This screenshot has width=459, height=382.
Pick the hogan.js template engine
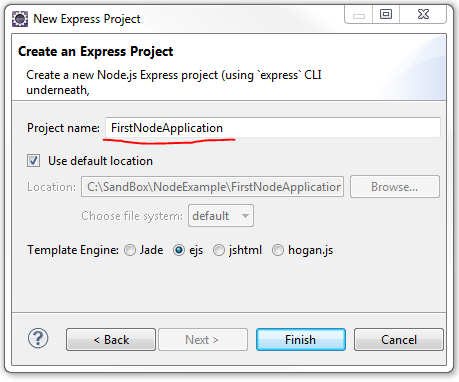(278, 250)
